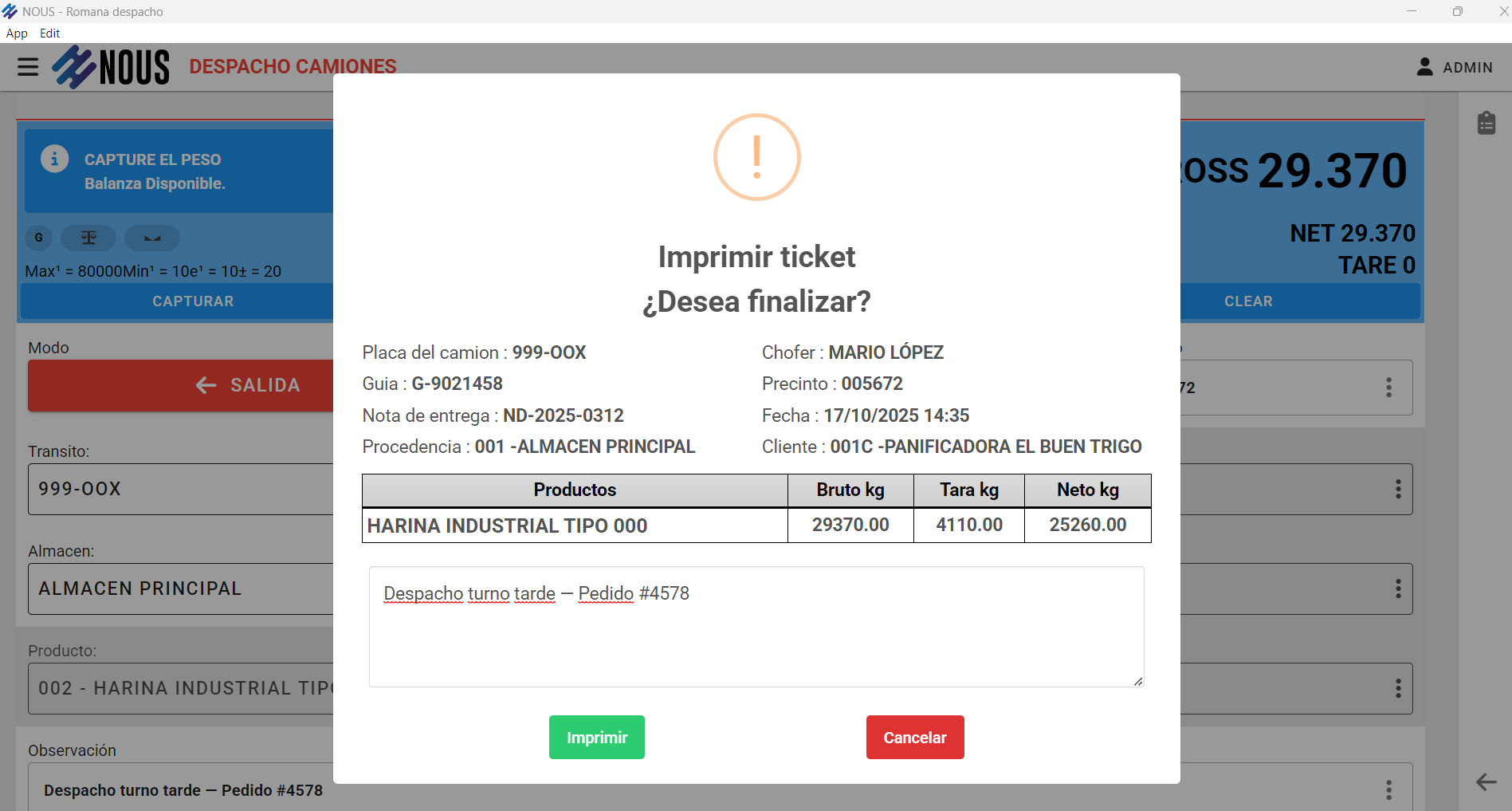The height and width of the screenshot is (811, 1512).
Task: Open the Edit menu
Action: pyautogui.click(x=49, y=33)
